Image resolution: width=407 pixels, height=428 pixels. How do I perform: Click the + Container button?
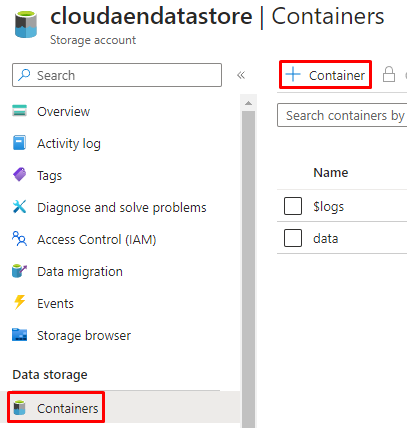(x=325, y=75)
